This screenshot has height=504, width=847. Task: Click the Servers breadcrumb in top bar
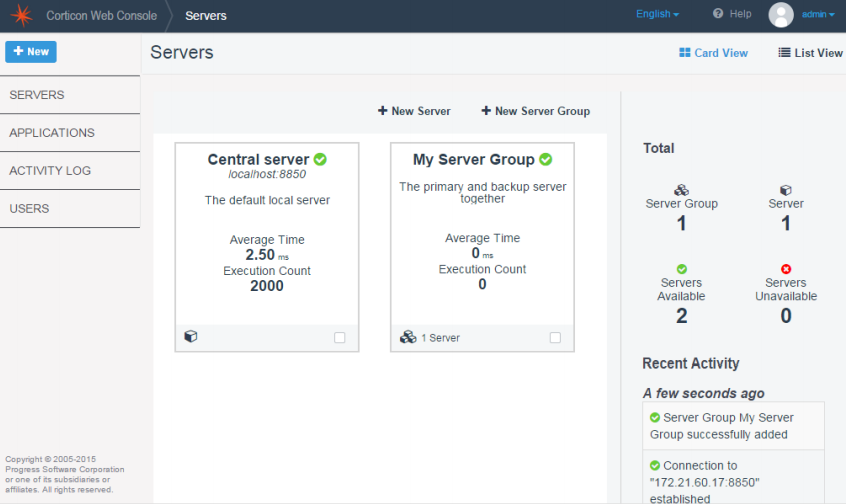coord(206,16)
